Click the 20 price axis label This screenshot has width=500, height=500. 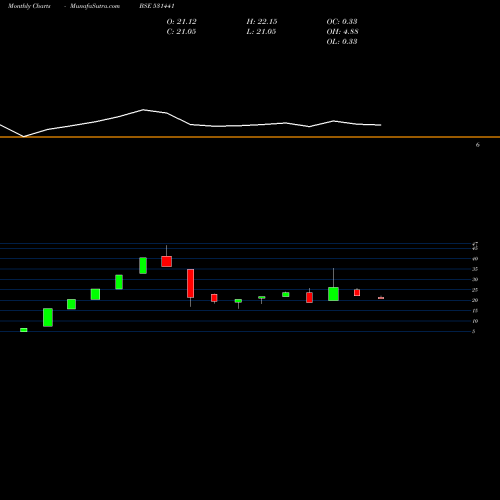click(x=475, y=300)
